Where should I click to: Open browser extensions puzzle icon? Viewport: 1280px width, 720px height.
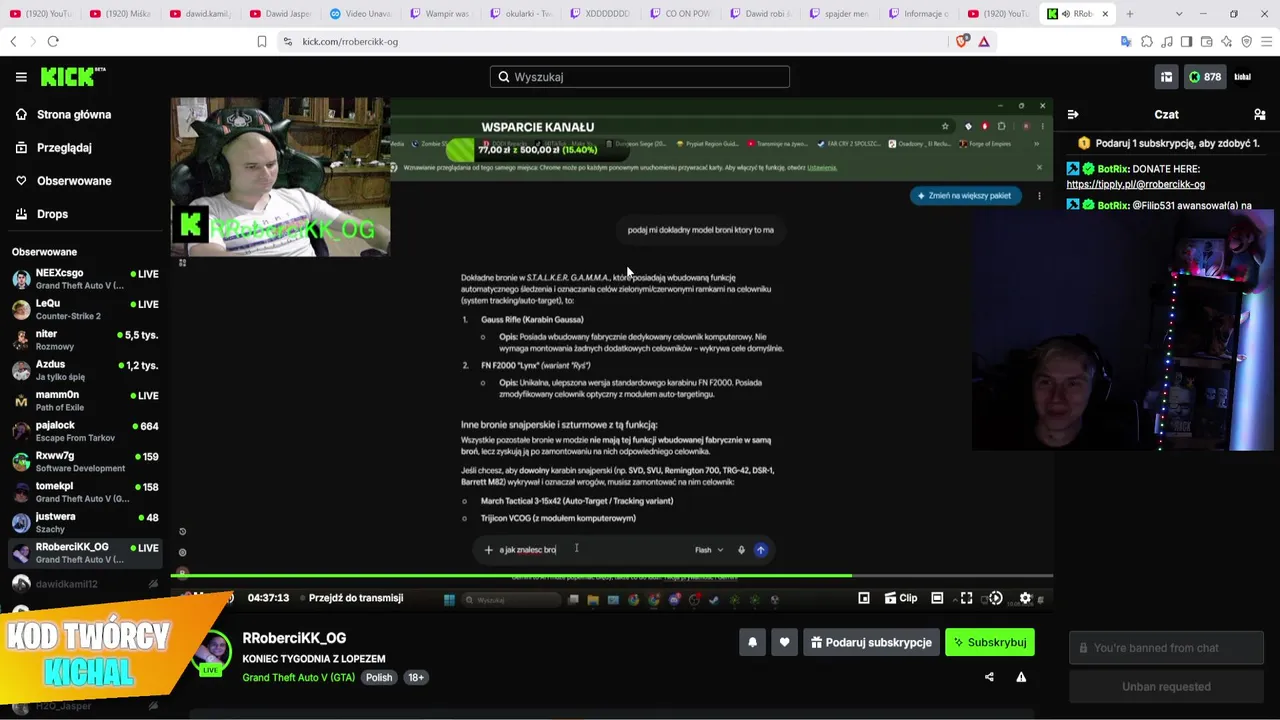(x=1147, y=41)
